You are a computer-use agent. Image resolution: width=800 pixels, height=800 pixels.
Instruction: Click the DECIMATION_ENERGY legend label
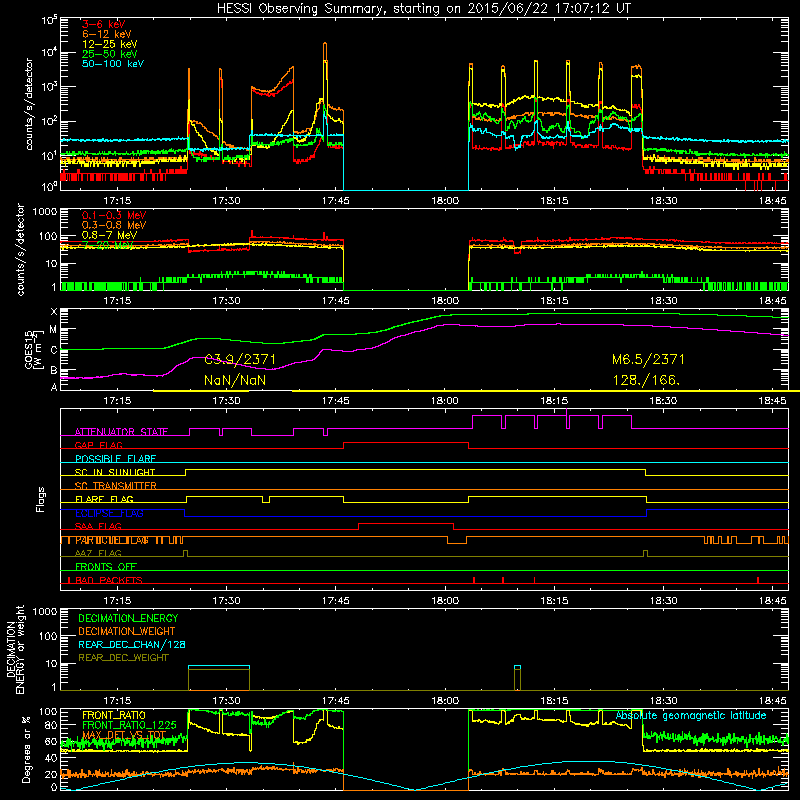tap(128, 618)
